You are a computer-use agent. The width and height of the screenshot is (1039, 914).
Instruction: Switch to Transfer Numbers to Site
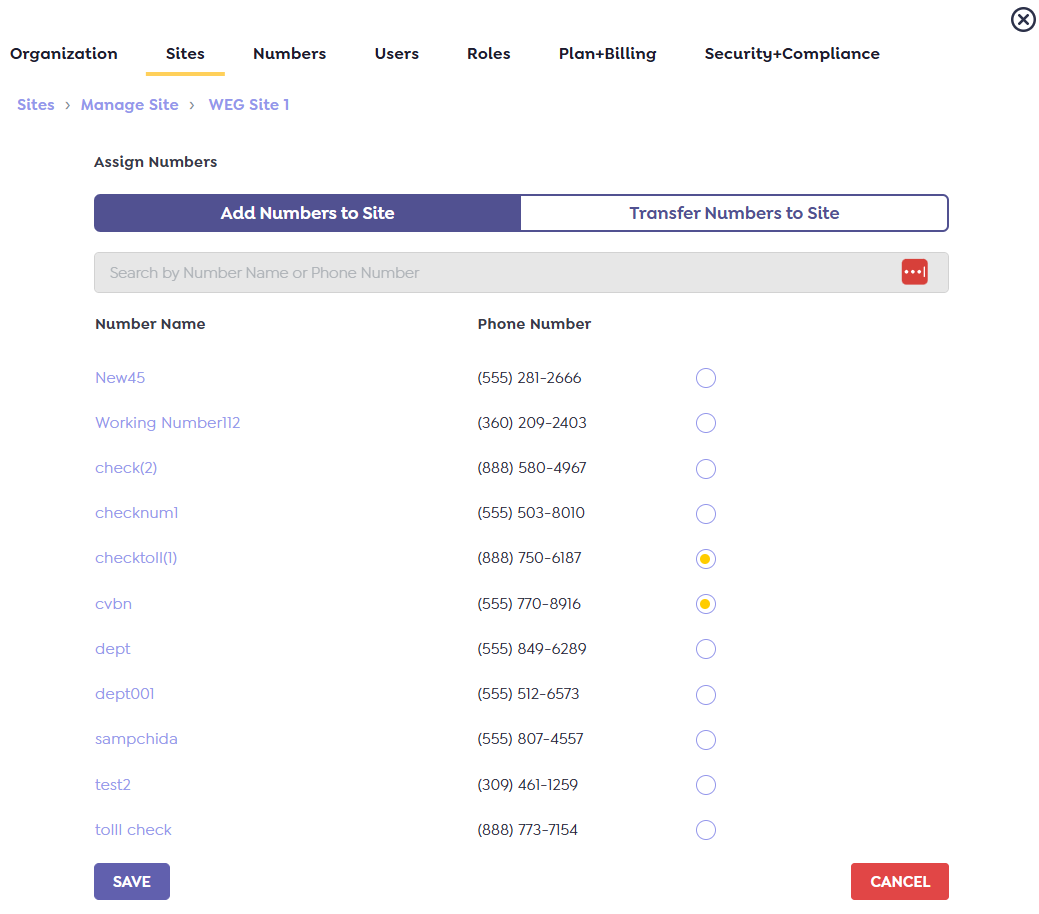point(734,213)
